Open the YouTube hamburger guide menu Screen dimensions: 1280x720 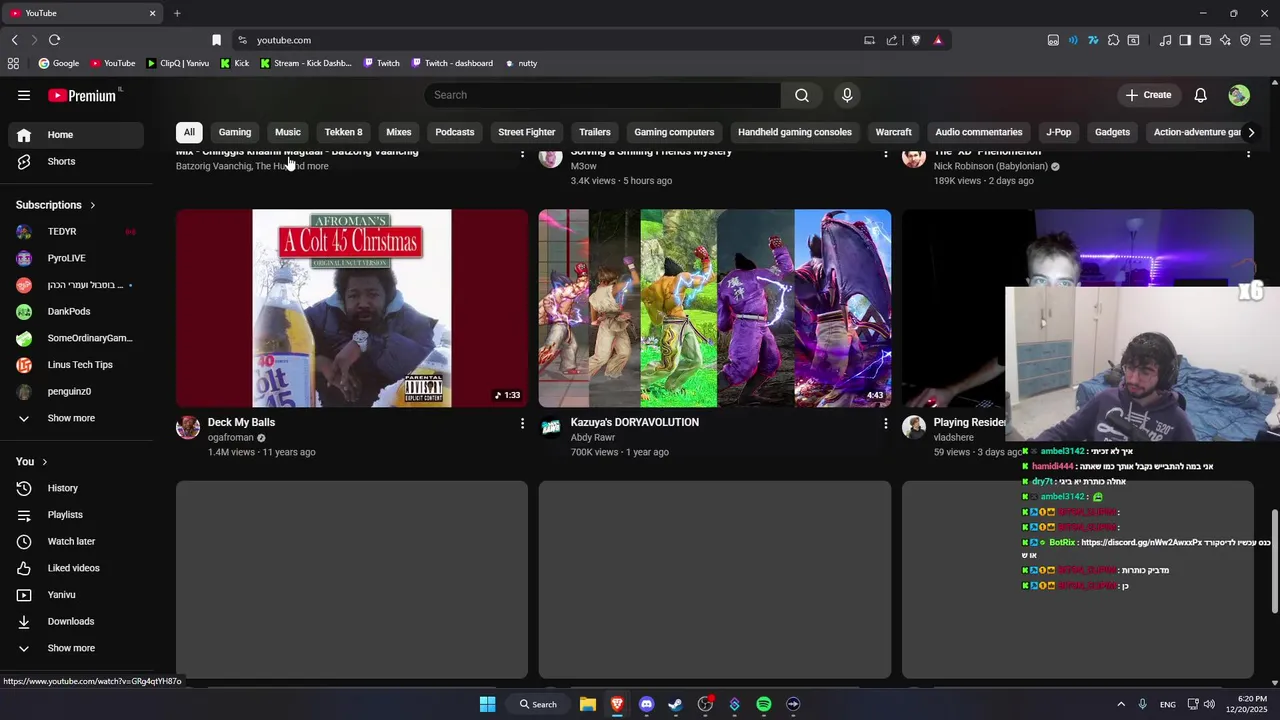coord(24,95)
